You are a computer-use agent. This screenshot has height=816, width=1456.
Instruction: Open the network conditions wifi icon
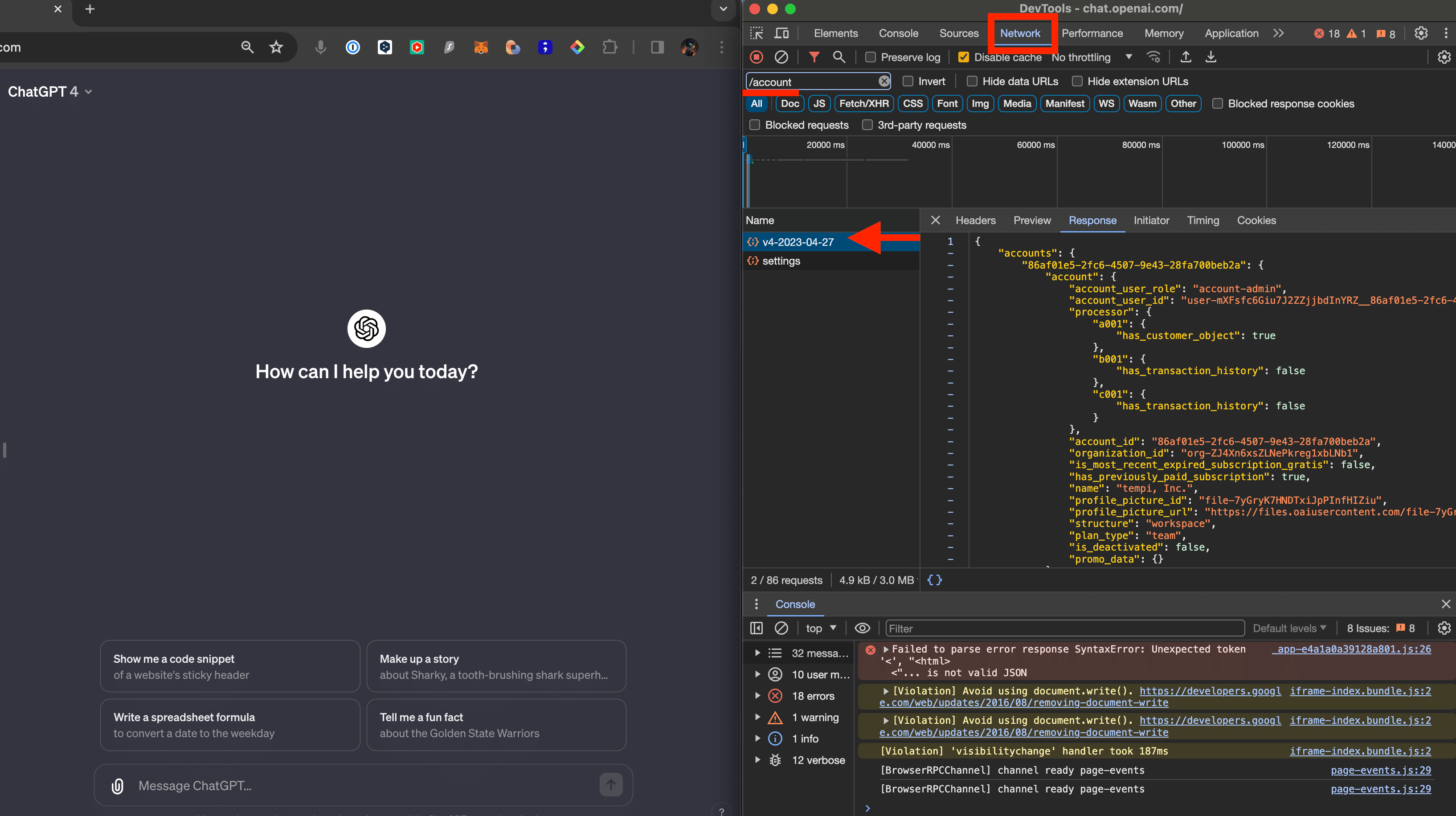(1153, 57)
